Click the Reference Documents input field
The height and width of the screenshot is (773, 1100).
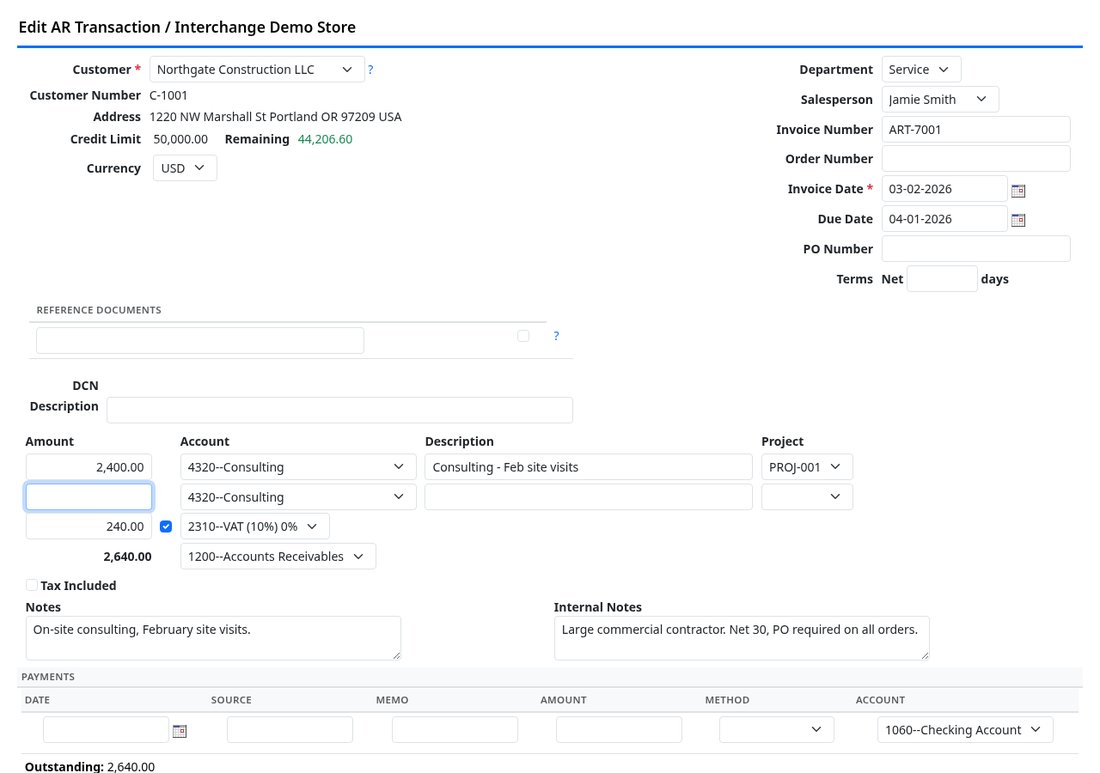click(200, 340)
